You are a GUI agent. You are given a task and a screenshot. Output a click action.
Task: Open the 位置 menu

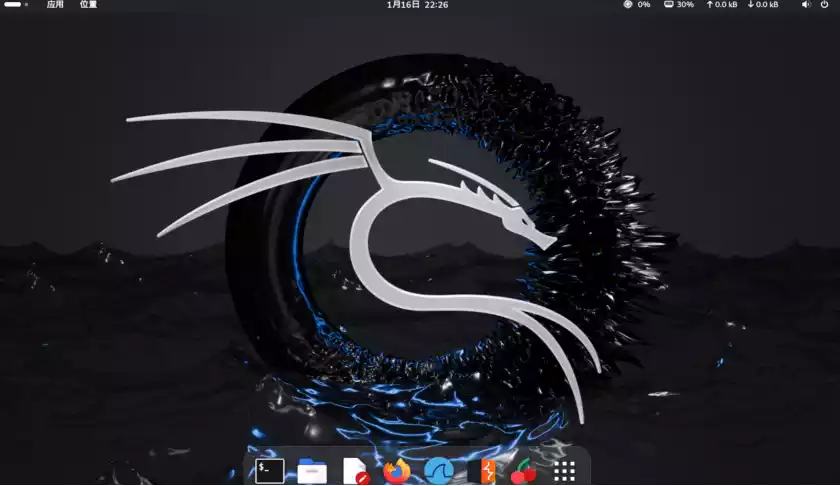click(x=88, y=4)
